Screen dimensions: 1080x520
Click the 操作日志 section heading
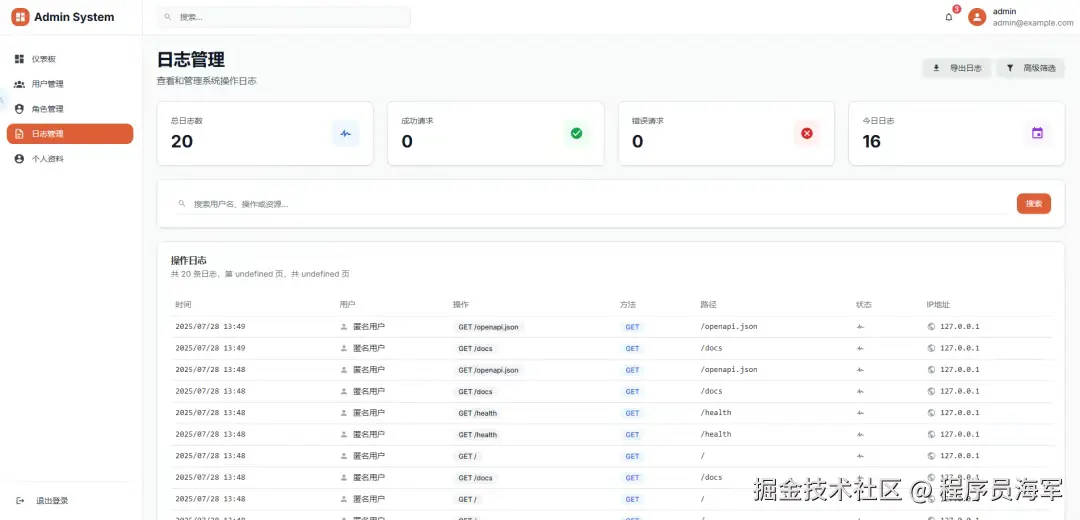[x=189, y=260]
